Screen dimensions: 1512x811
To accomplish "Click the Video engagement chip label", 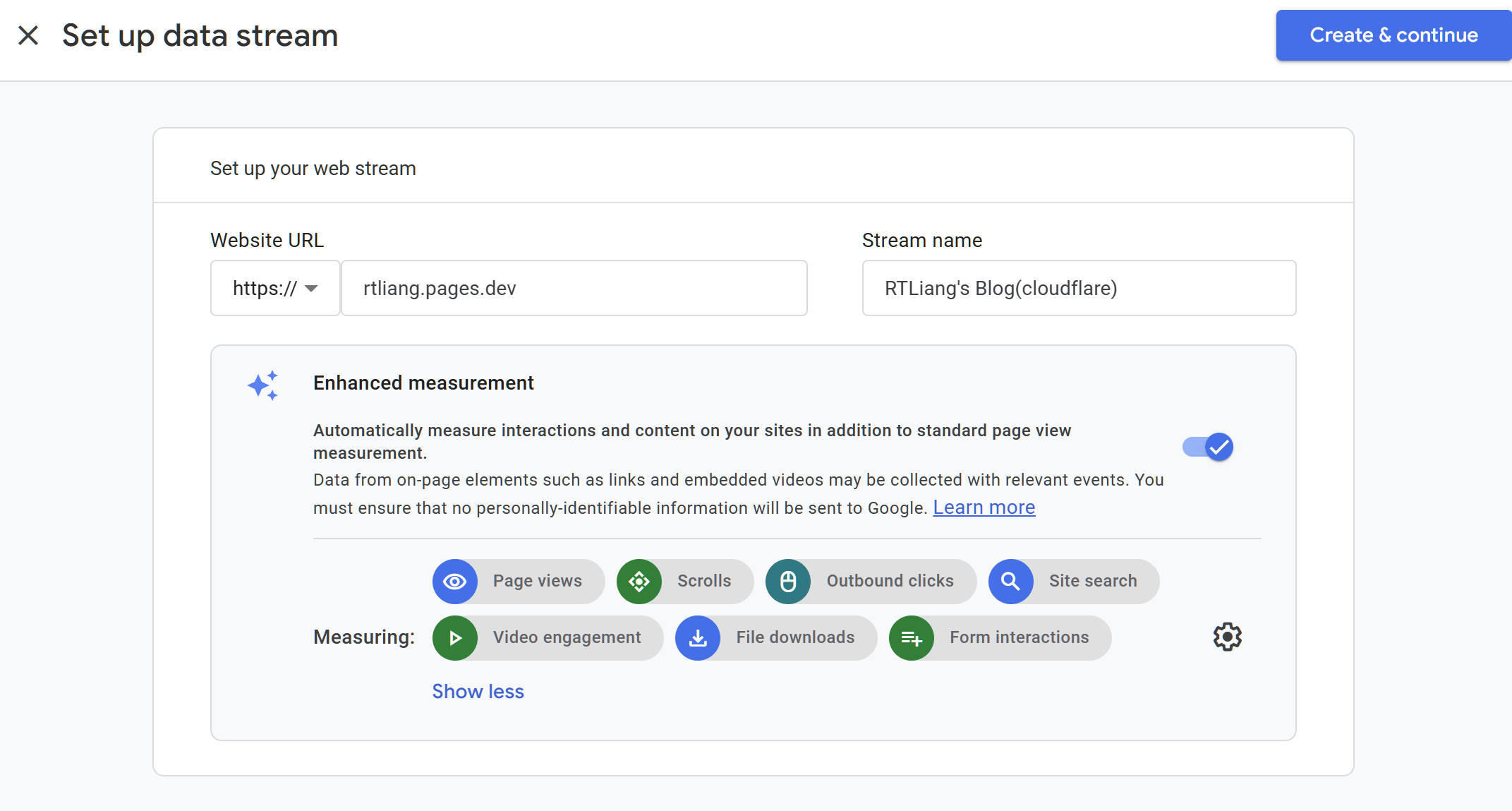I will (567, 637).
